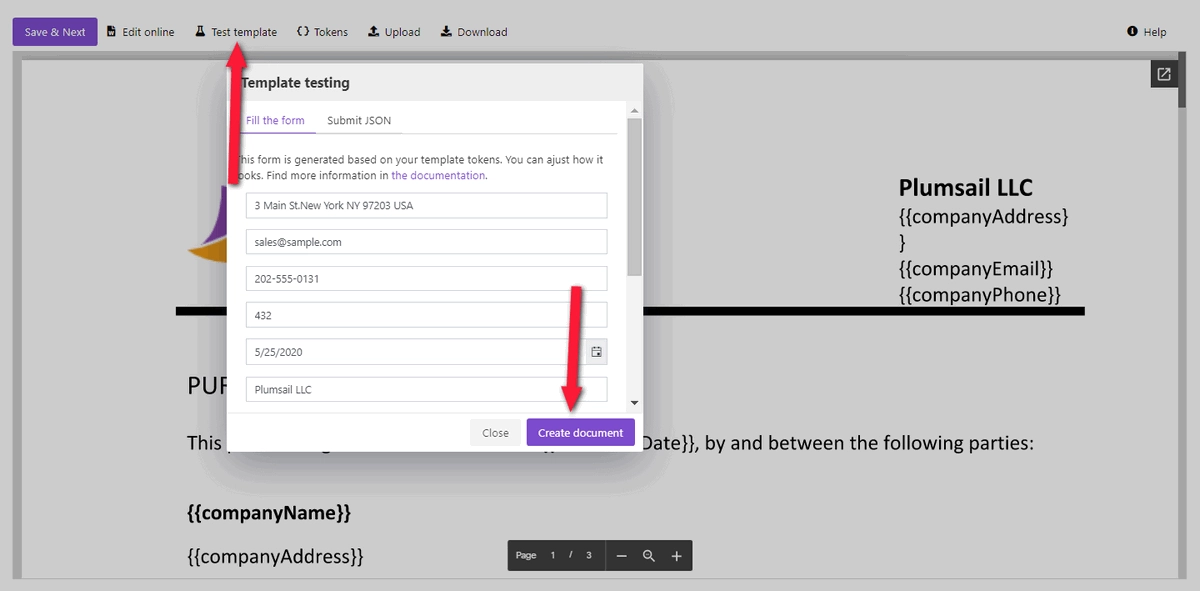Close the Template testing dialog
Screen dimensions: 1200x591
(495, 433)
